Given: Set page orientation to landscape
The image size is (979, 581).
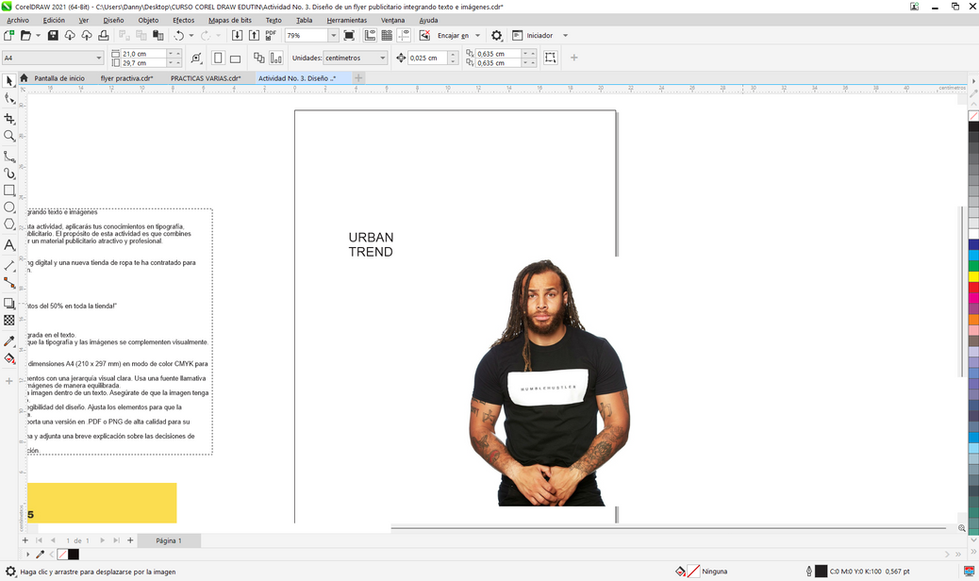Looking at the screenshot, I should pyautogui.click(x=235, y=58).
